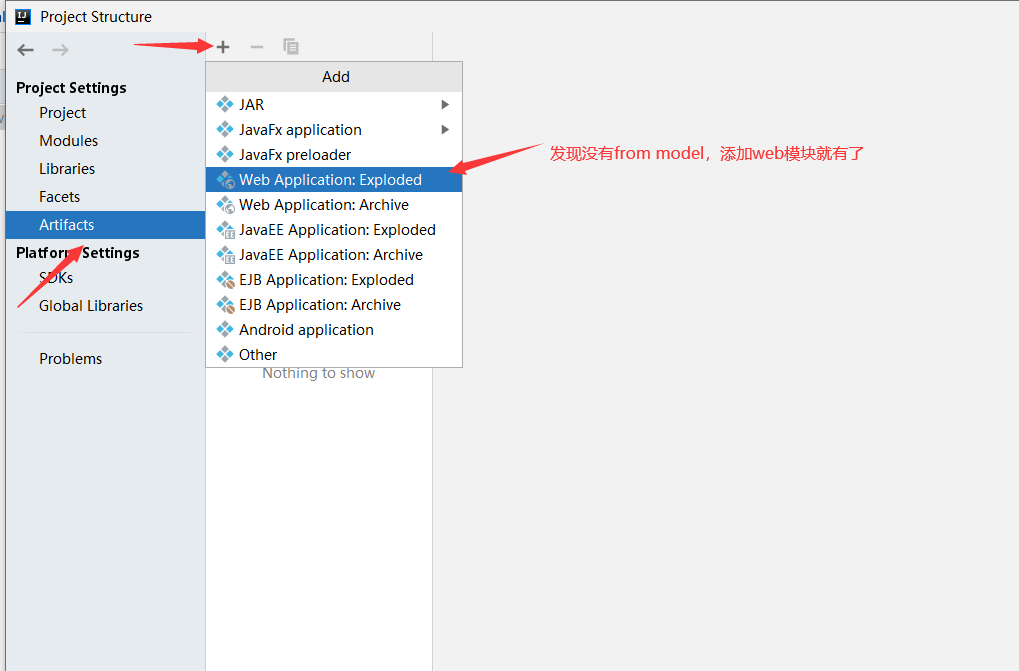Click the JavaFx preloader item icon
Image resolution: width=1019 pixels, height=671 pixels.
pyautogui.click(x=225, y=154)
